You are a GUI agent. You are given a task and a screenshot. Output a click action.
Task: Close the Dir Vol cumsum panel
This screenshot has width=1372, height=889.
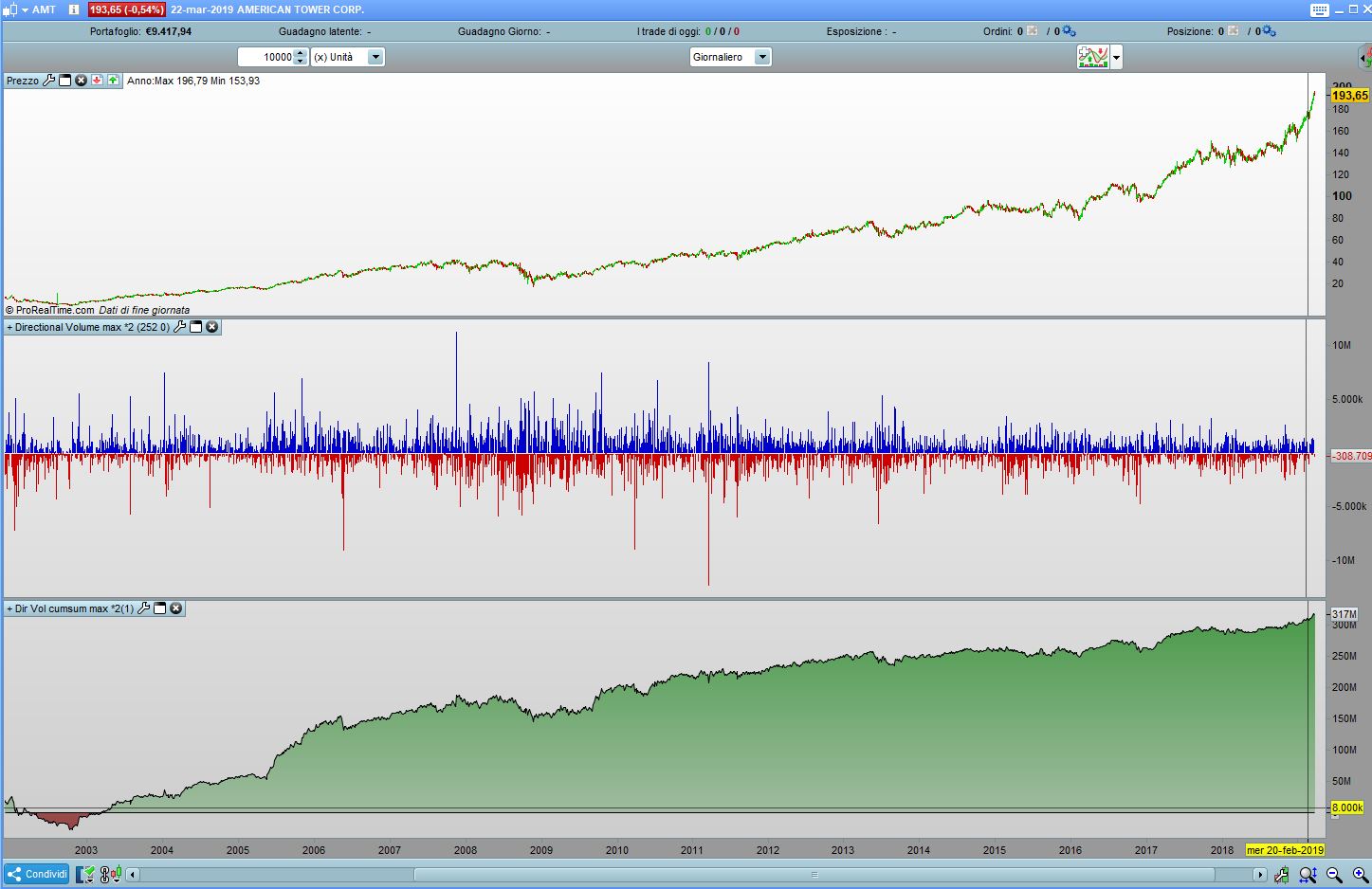pos(176,608)
